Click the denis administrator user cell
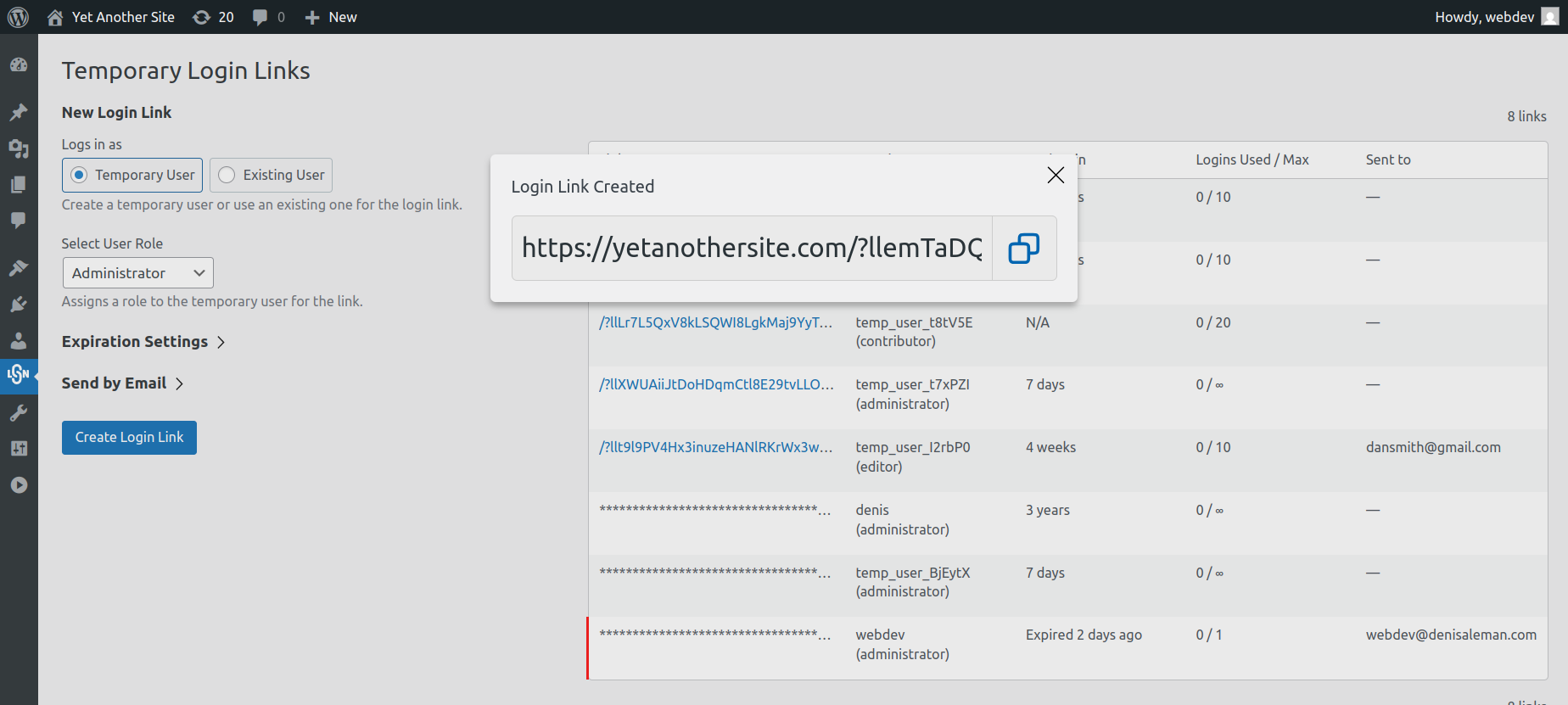The width and height of the screenshot is (1568, 705). 902,519
